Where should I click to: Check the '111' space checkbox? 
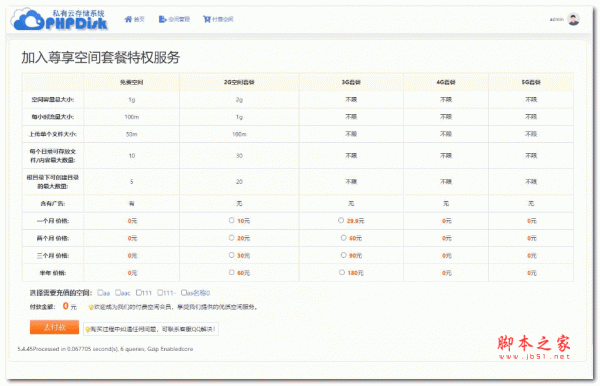tap(139, 293)
